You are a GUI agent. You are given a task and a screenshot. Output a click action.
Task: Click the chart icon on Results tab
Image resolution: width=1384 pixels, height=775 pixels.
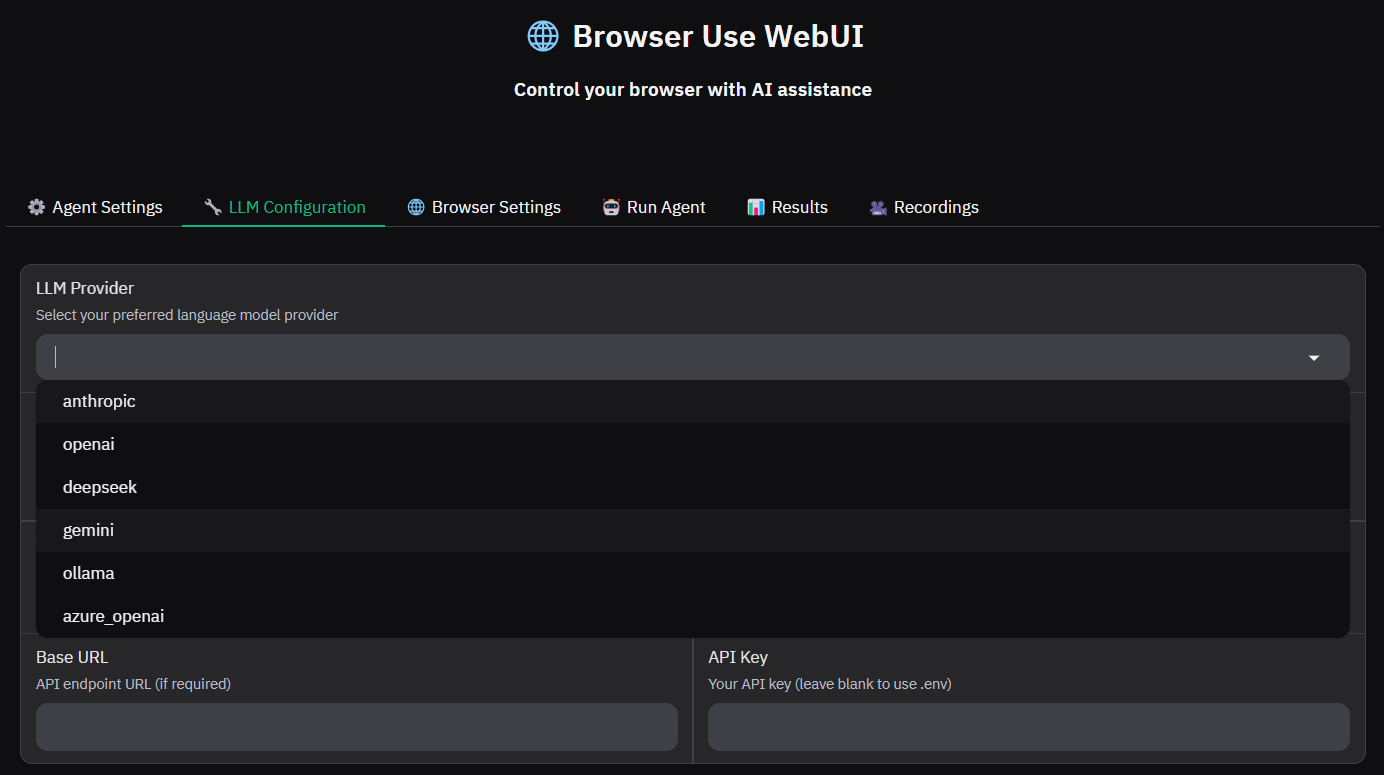point(756,207)
